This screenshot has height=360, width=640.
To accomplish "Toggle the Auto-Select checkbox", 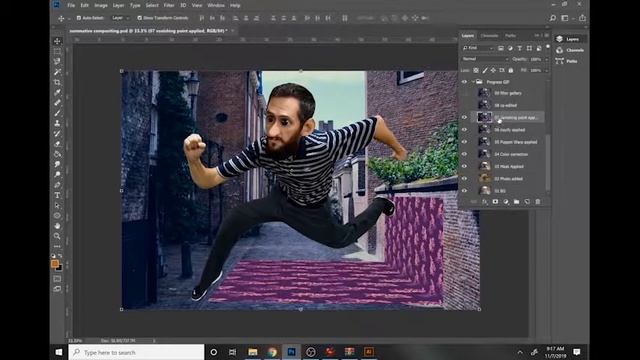I will (79, 18).
